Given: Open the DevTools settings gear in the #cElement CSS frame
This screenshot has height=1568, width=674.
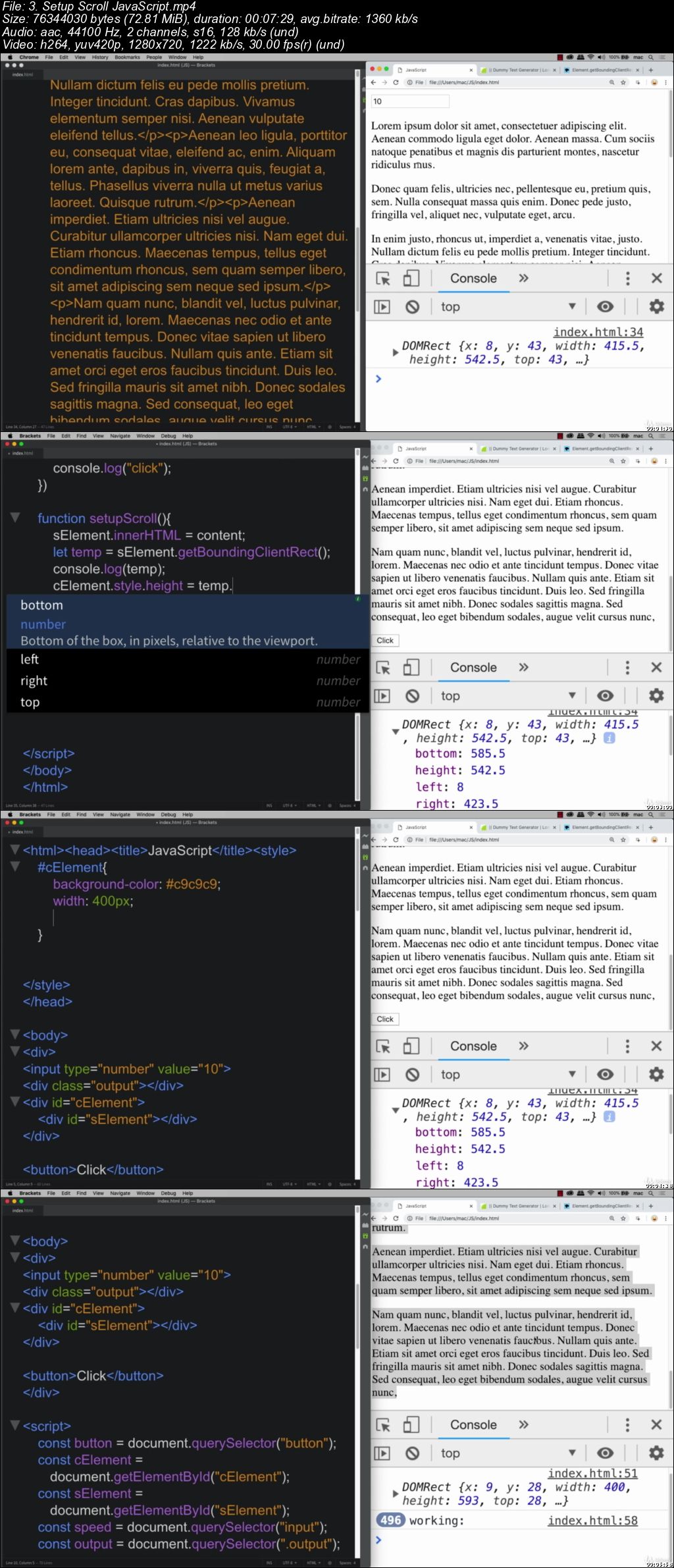Looking at the screenshot, I should pos(656,1074).
